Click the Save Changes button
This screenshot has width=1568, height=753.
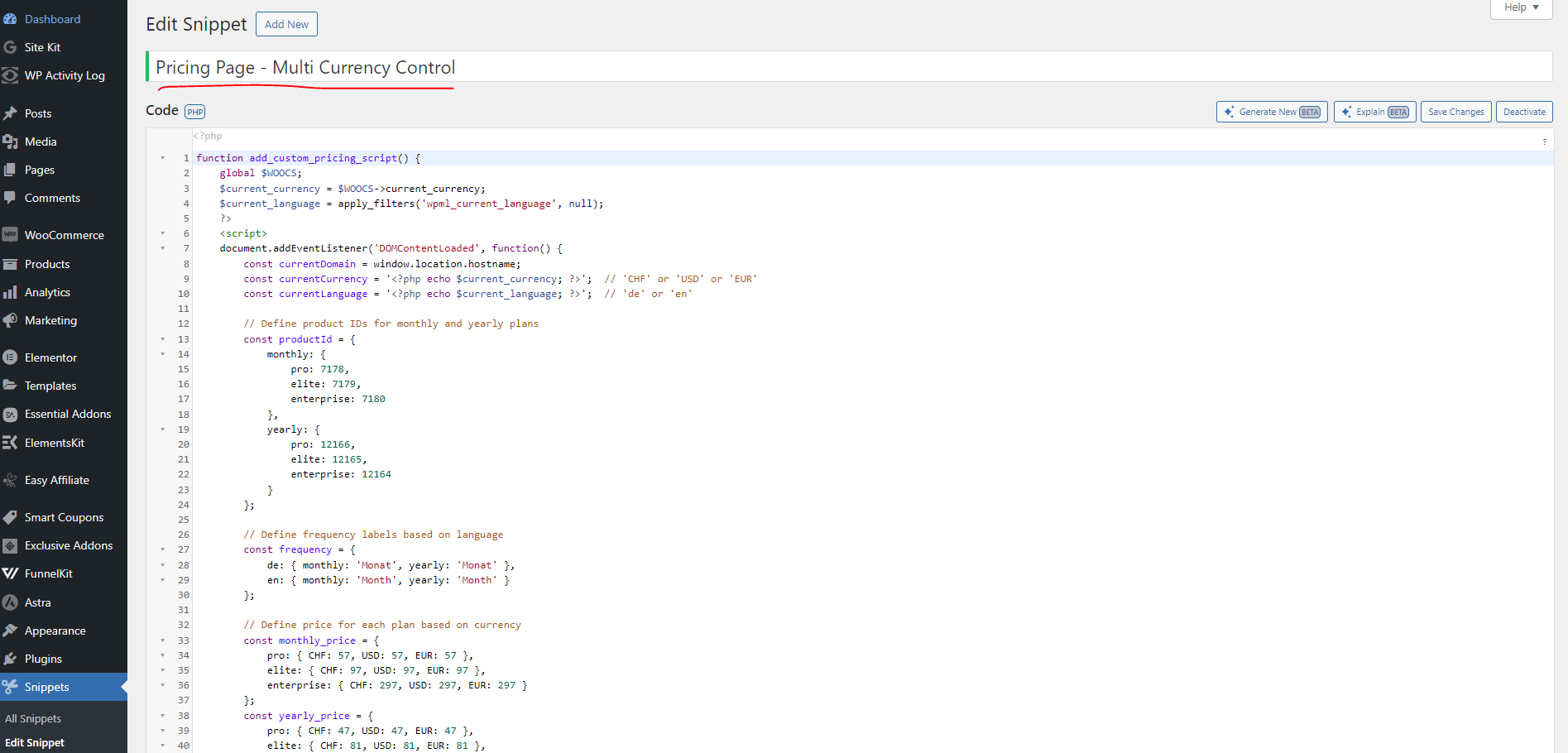[x=1455, y=112]
